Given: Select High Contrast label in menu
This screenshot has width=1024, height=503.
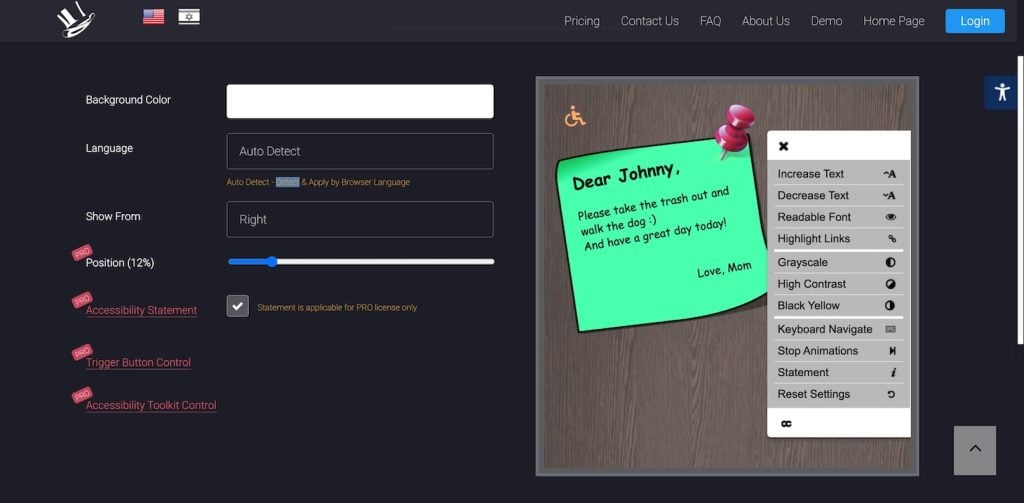Looking at the screenshot, I should pyautogui.click(x=812, y=284).
